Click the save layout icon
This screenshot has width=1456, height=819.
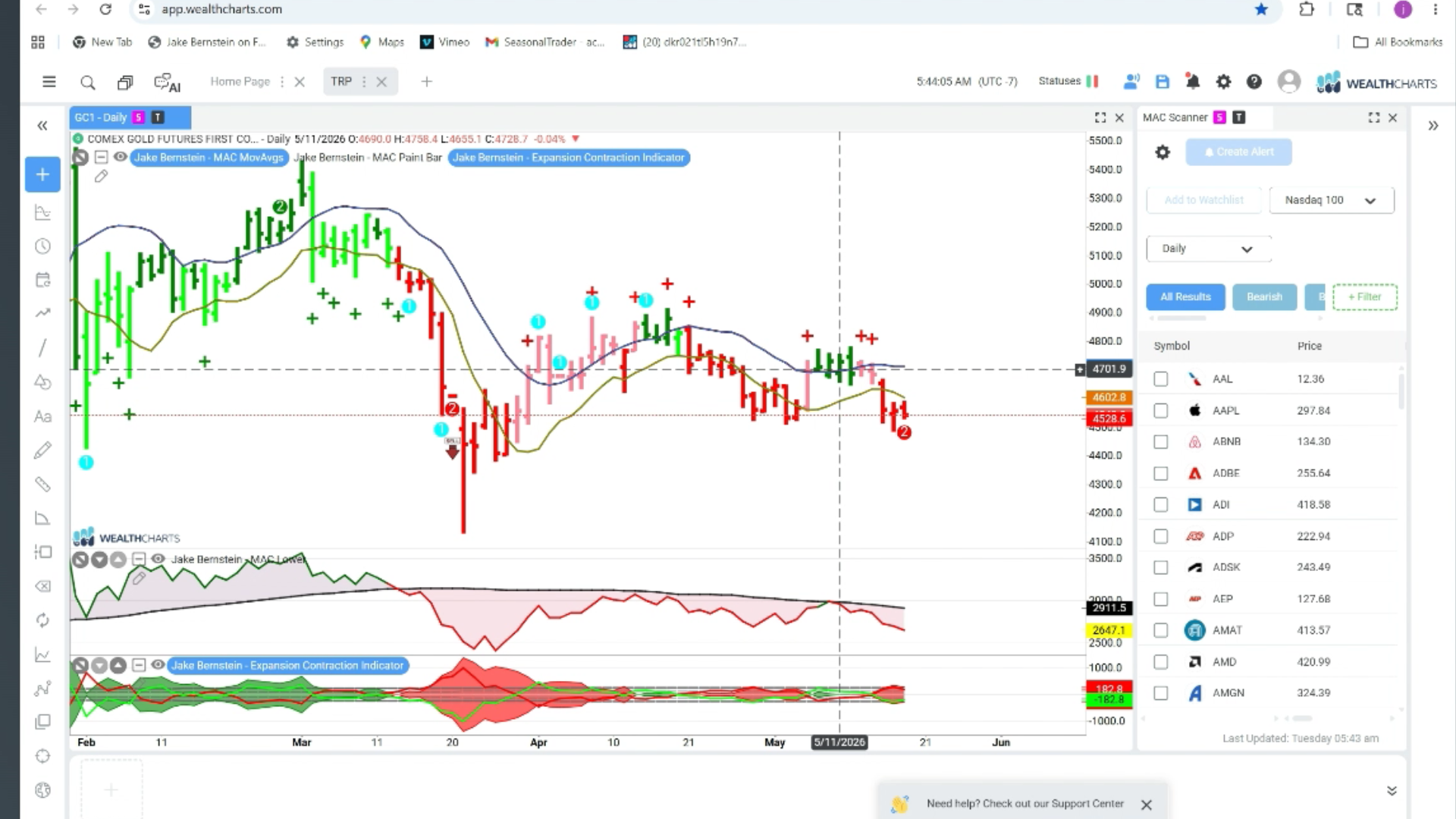[x=1162, y=81]
